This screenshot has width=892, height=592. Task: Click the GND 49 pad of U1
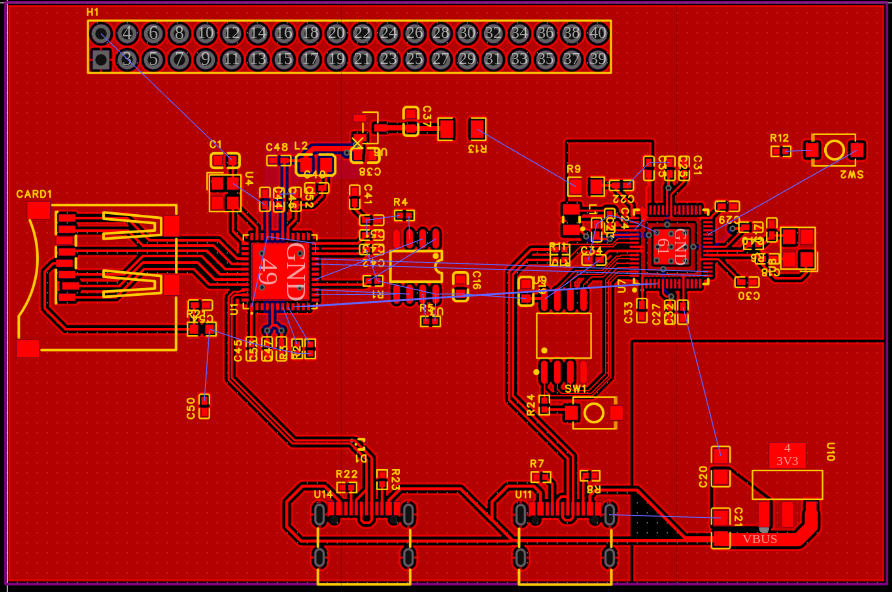[281, 270]
